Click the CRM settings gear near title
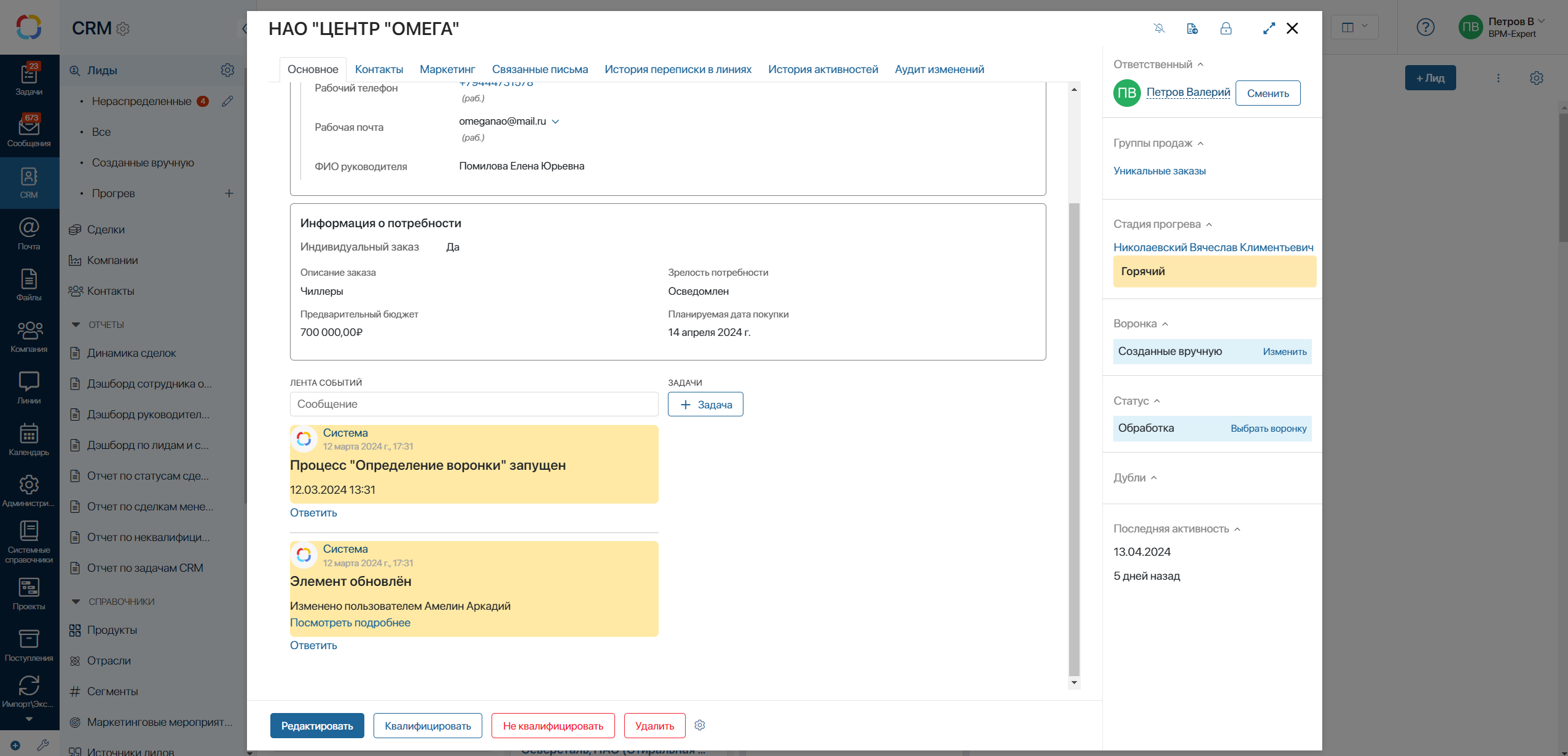The height and width of the screenshot is (756, 1568). click(123, 29)
